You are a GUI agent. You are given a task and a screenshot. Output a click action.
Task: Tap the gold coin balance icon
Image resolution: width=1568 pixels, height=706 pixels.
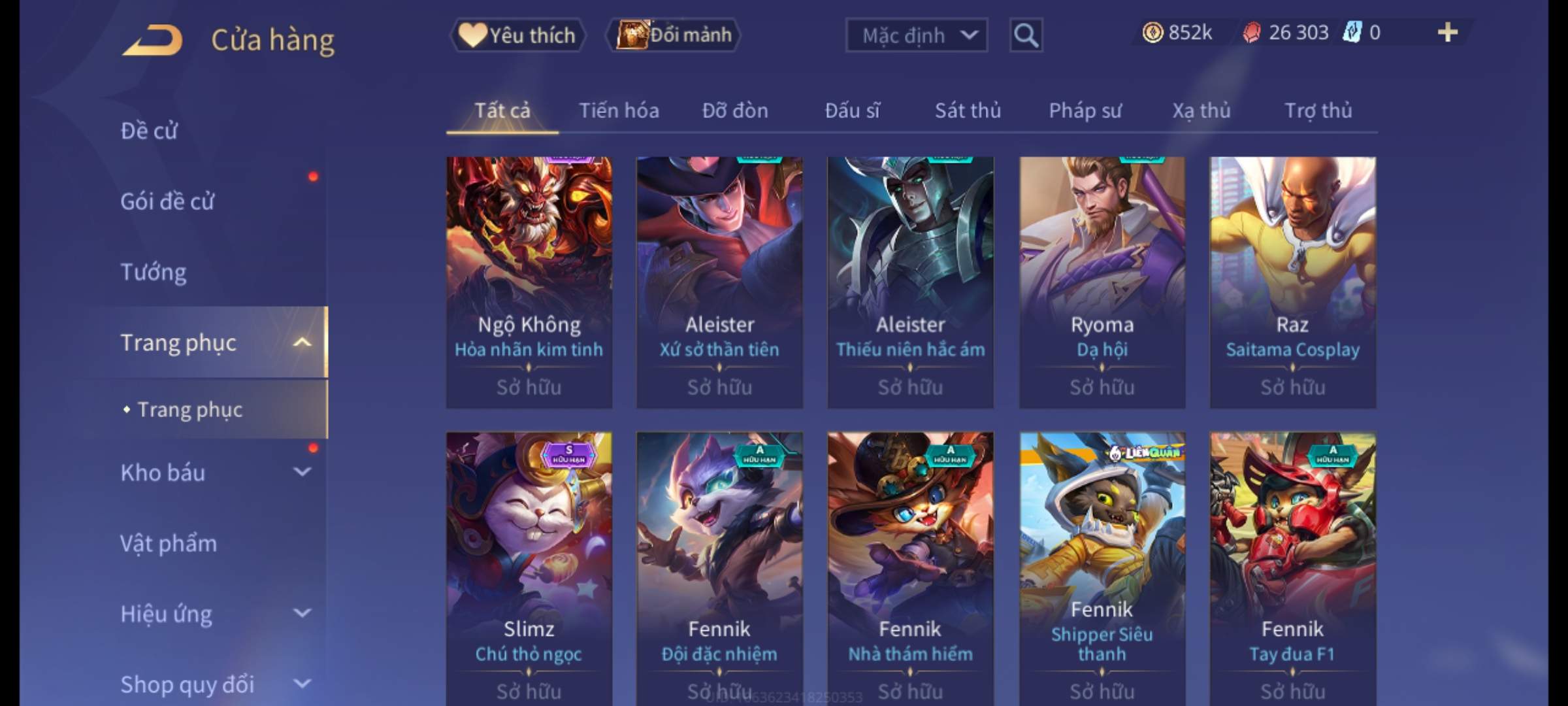coord(1152,33)
